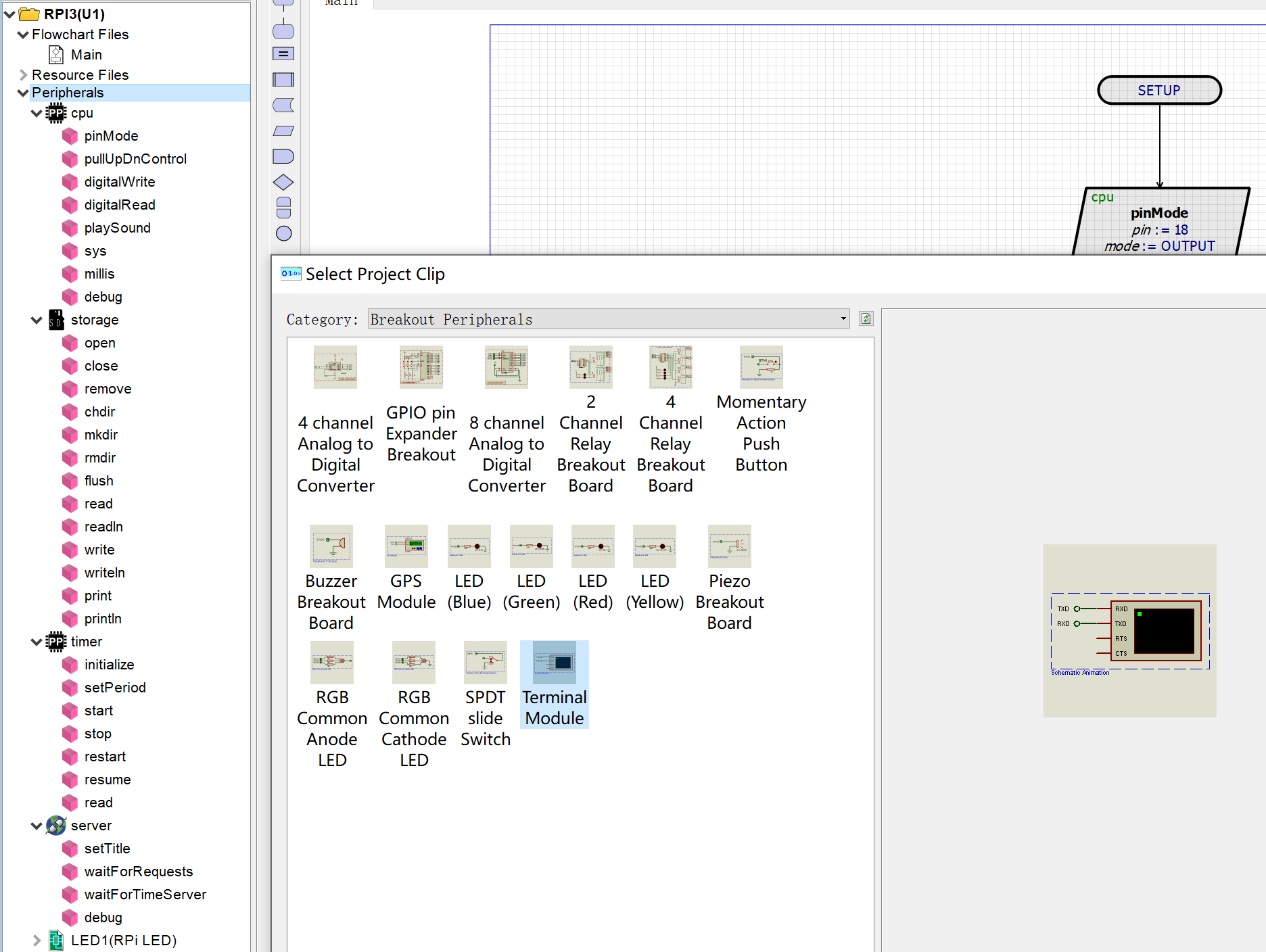Image resolution: width=1266 pixels, height=952 pixels.
Task: Expand the Resource Files folder
Action: 23,75
